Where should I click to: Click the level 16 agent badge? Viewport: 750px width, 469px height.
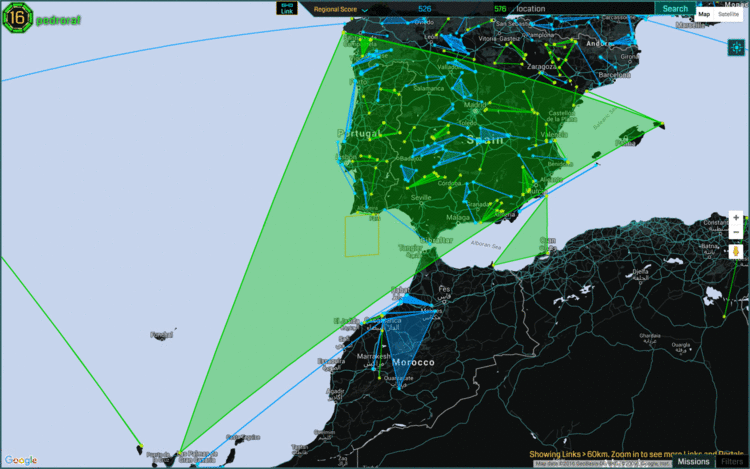(x=17, y=16)
